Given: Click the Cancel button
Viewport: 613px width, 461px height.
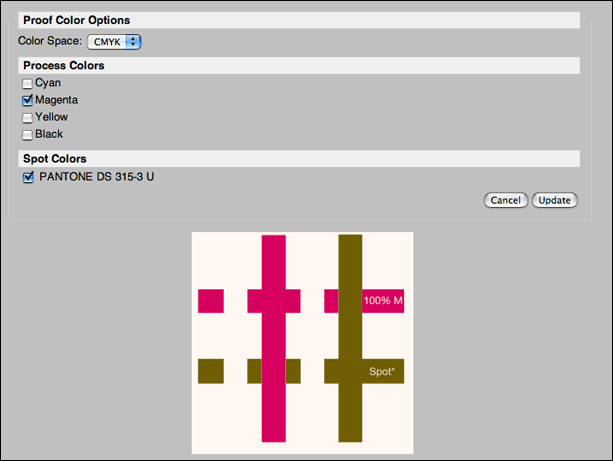Looking at the screenshot, I should point(505,200).
